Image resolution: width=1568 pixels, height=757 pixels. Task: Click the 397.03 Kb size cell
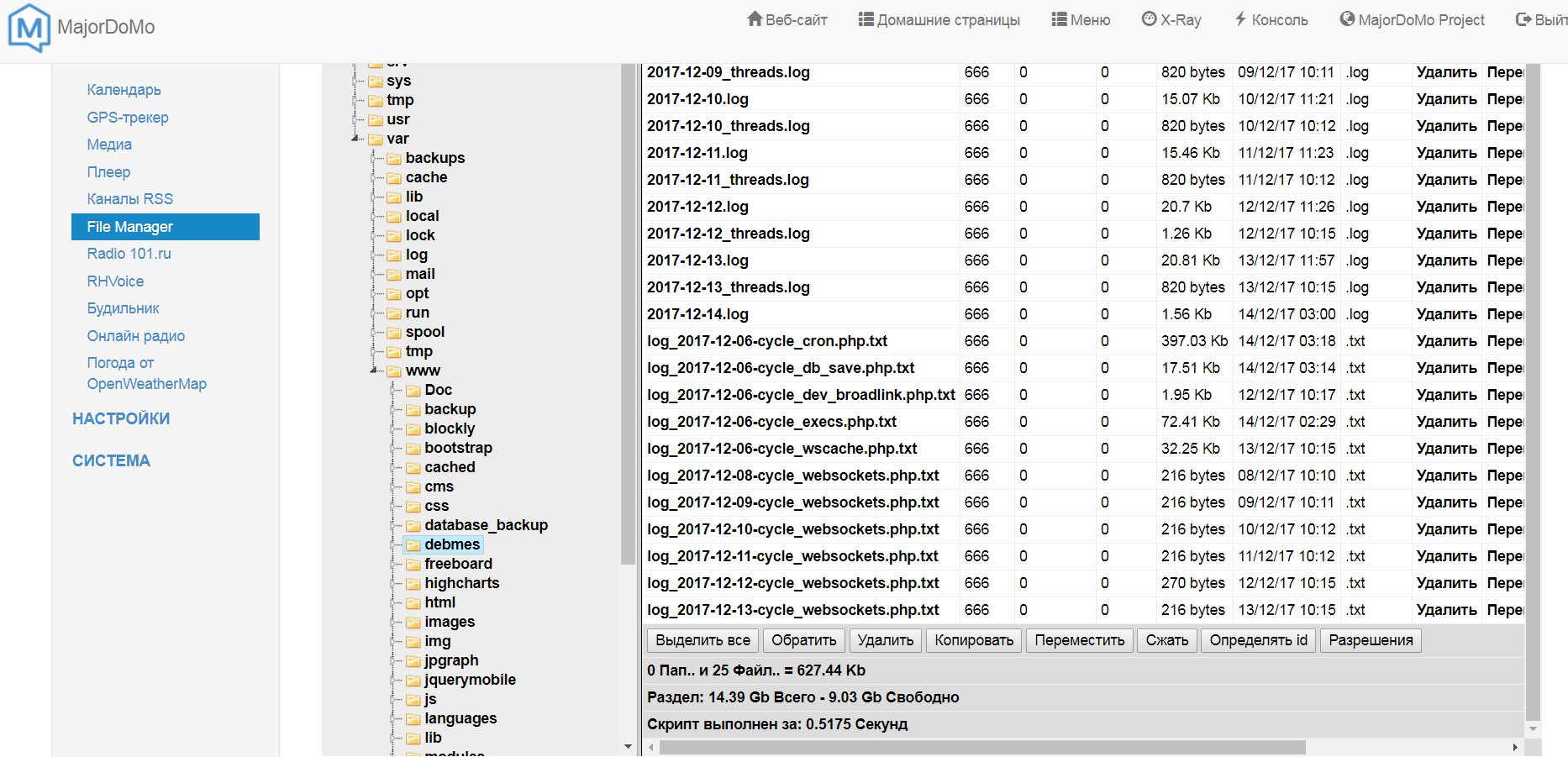pyautogui.click(x=1195, y=341)
